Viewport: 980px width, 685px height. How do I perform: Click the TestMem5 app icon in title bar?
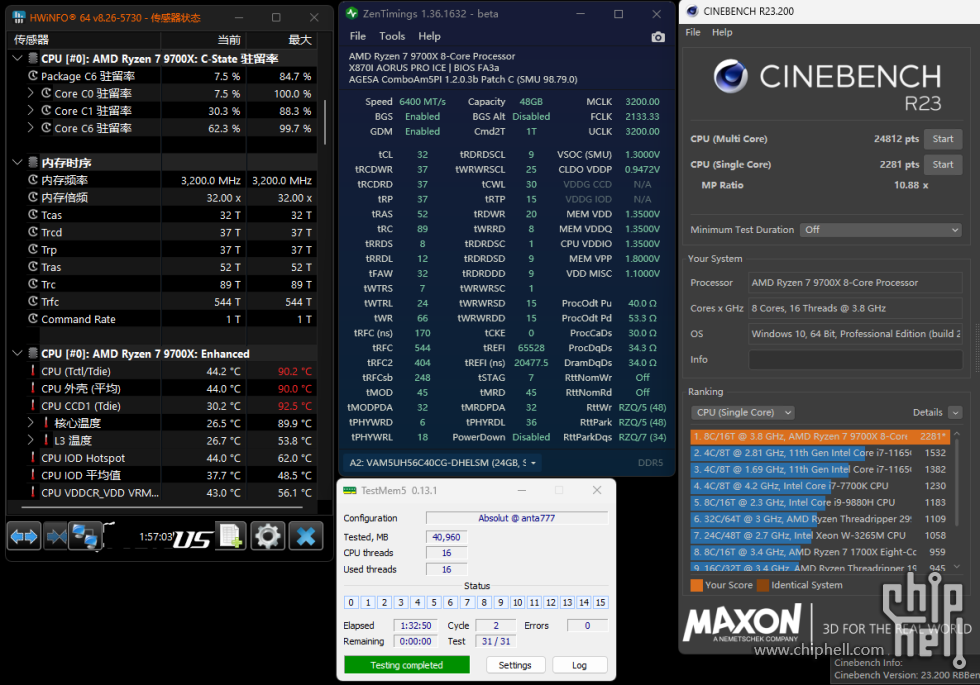(349, 491)
